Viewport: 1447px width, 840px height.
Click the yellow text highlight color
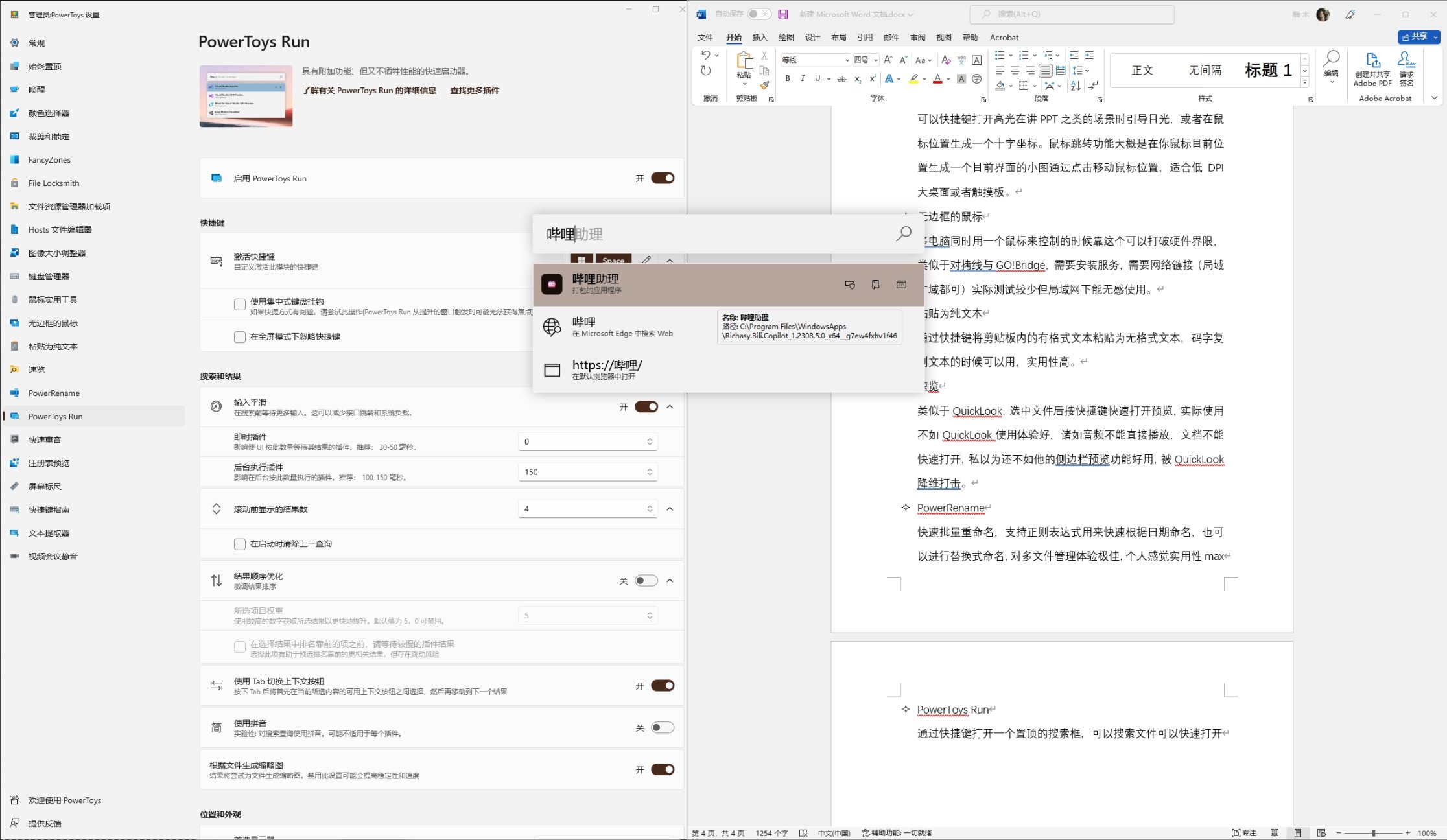(913, 79)
